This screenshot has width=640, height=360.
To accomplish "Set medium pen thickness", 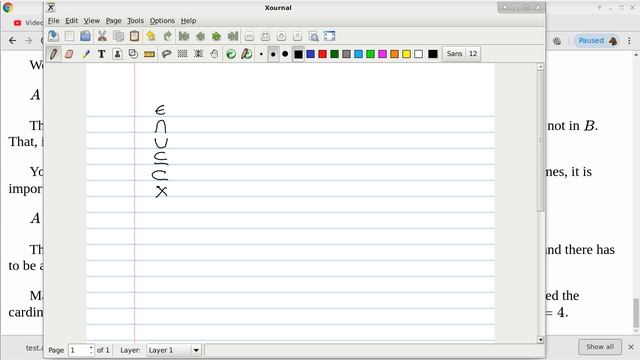I will coord(273,54).
